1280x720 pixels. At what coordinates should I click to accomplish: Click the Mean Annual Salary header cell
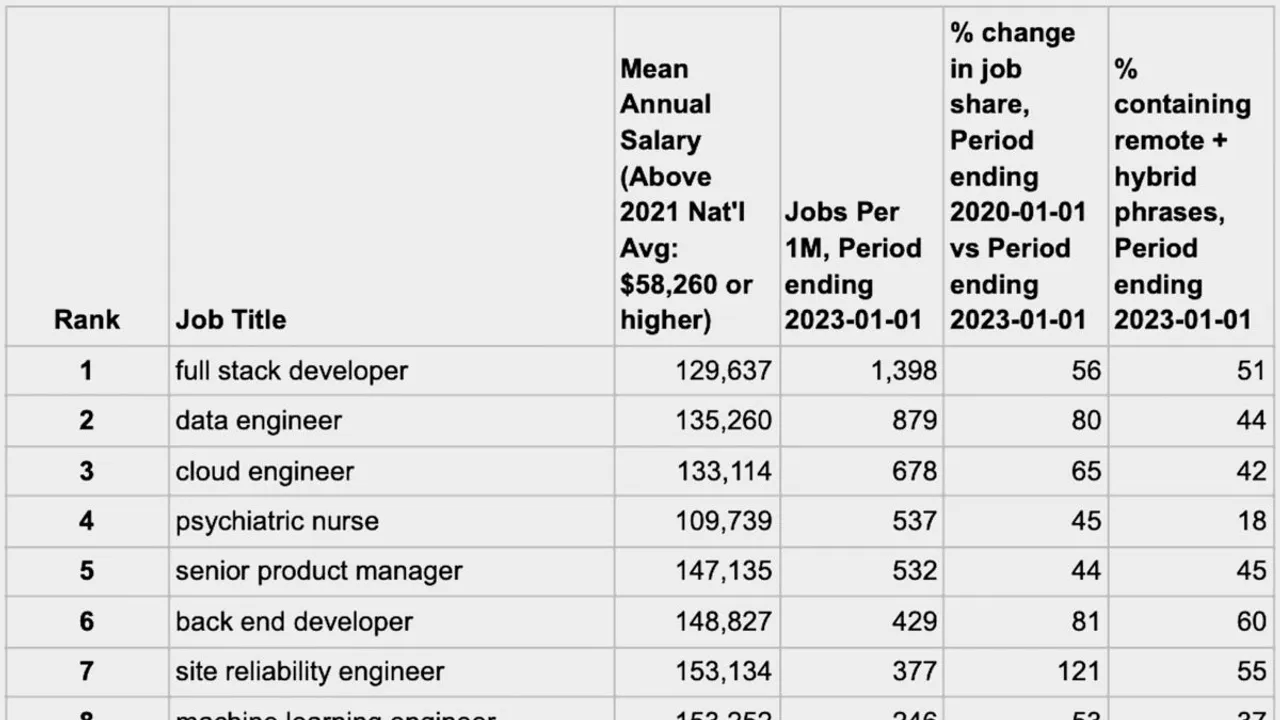pyautogui.click(x=685, y=194)
